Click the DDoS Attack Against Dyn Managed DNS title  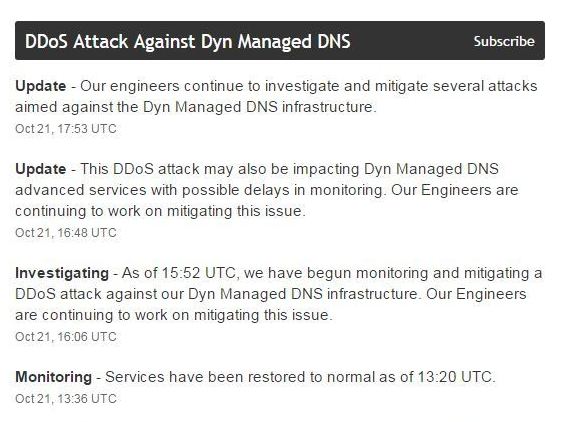(x=187, y=42)
